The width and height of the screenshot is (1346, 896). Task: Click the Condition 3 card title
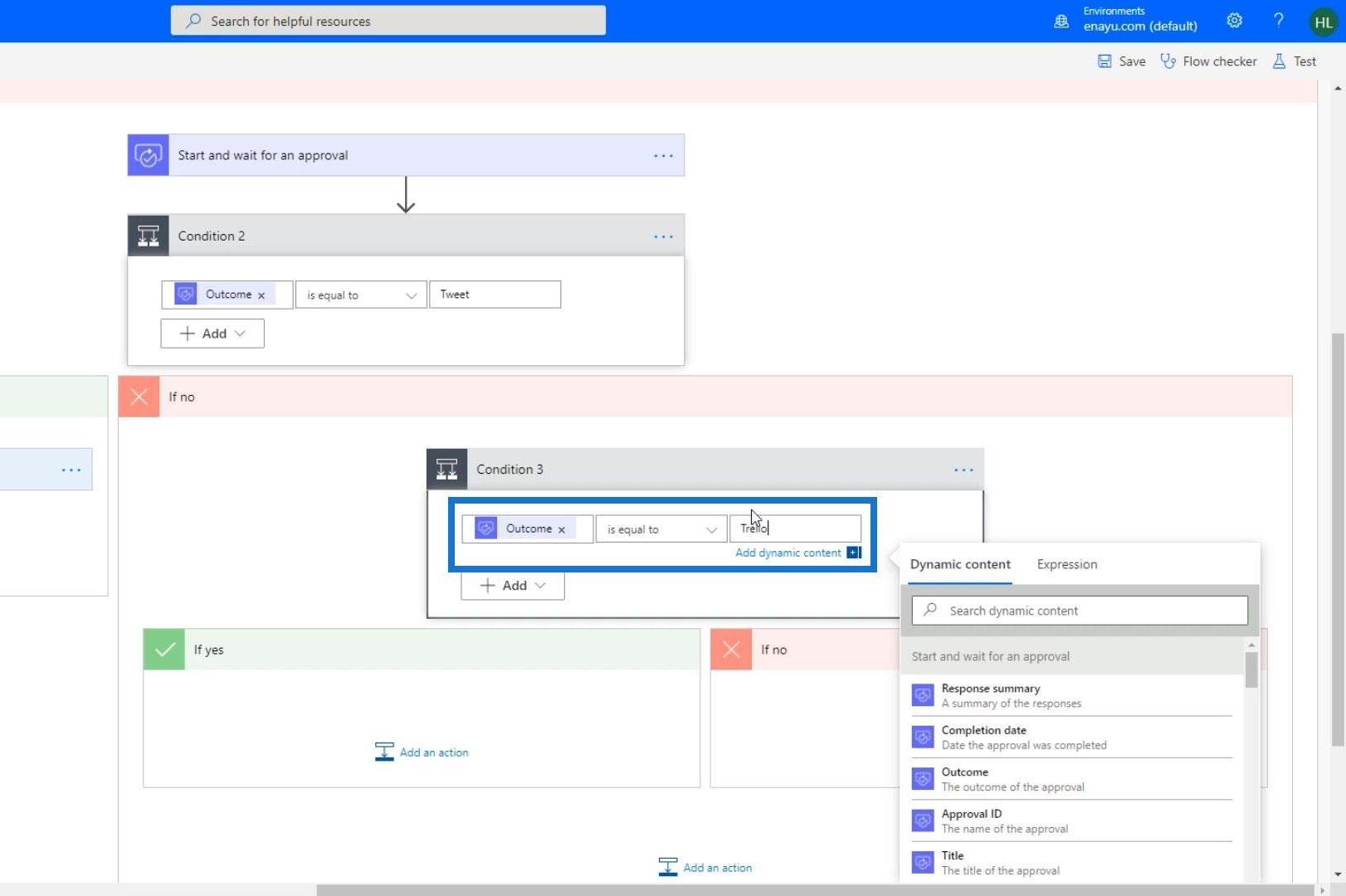(510, 470)
